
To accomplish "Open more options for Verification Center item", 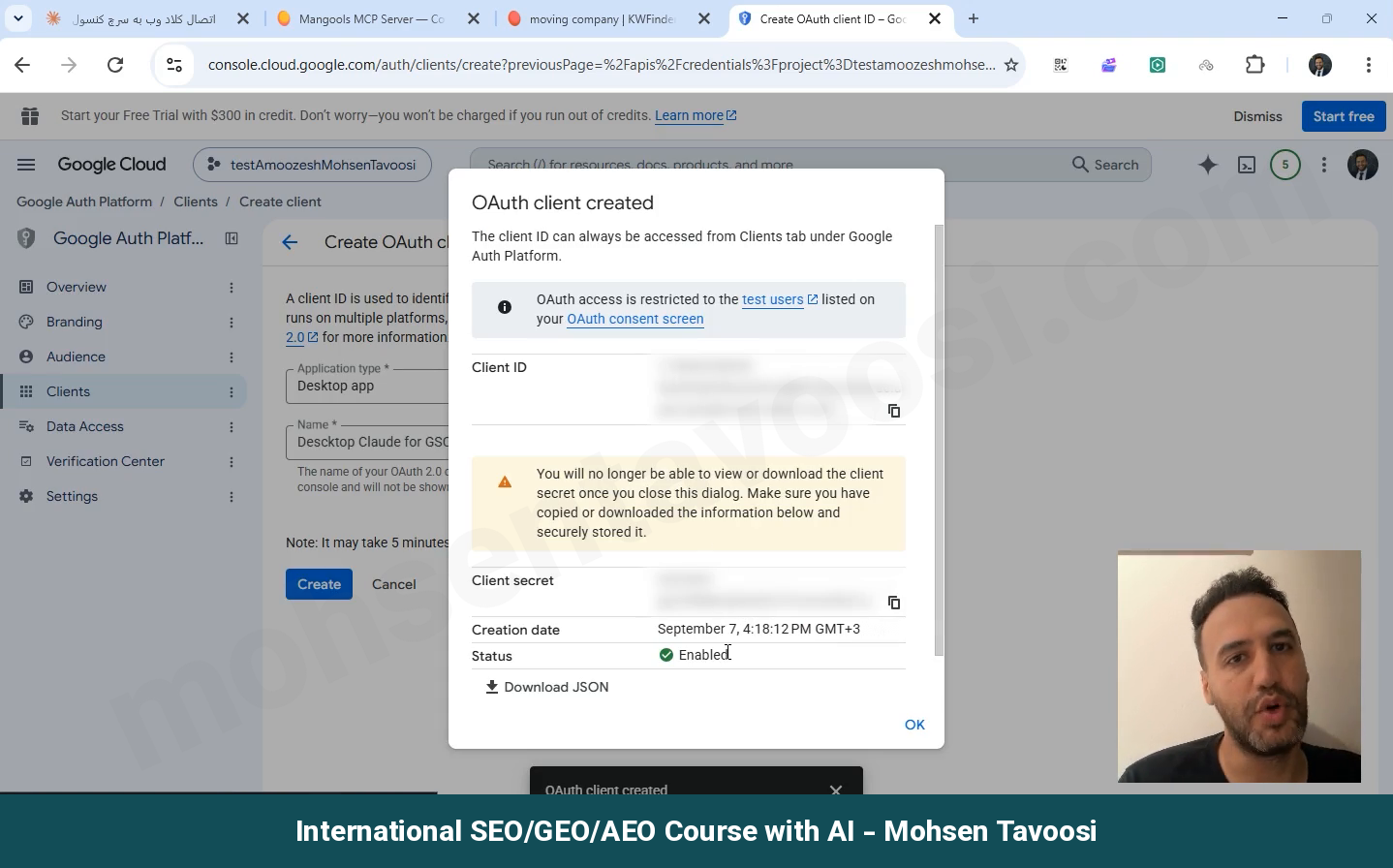I will pos(232,462).
